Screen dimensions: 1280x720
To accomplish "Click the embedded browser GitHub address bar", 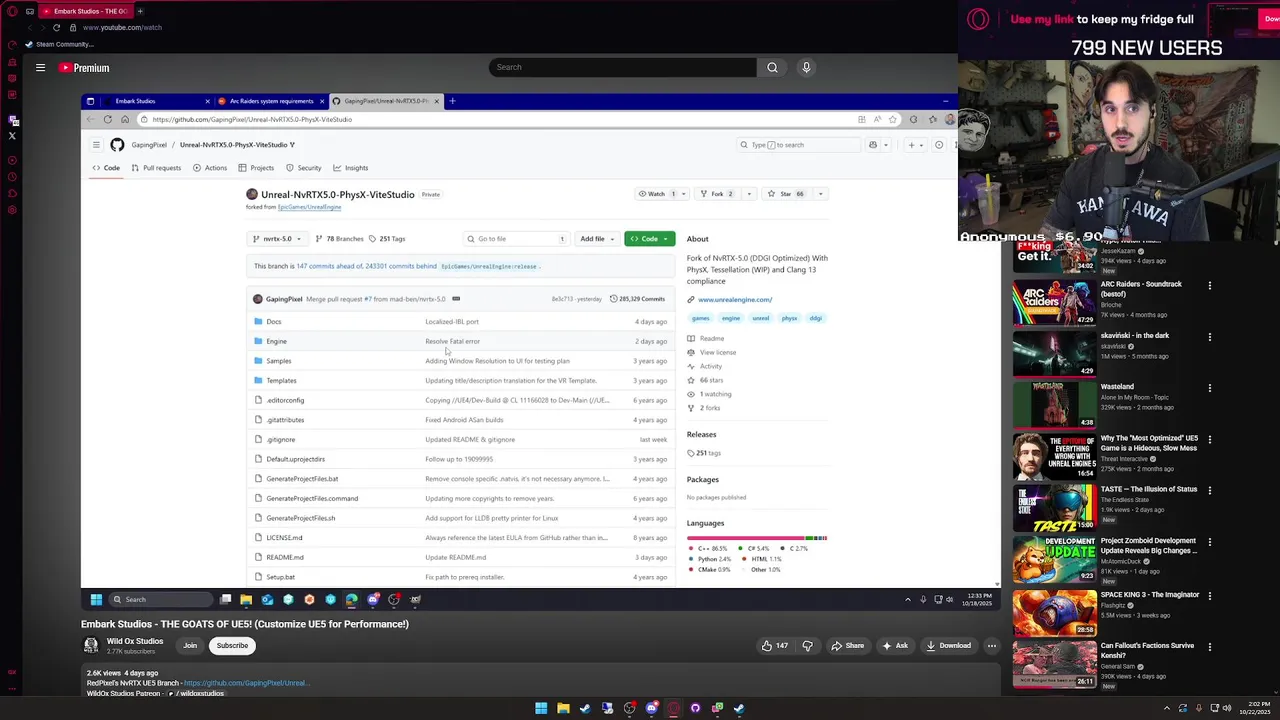I will pos(500,119).
